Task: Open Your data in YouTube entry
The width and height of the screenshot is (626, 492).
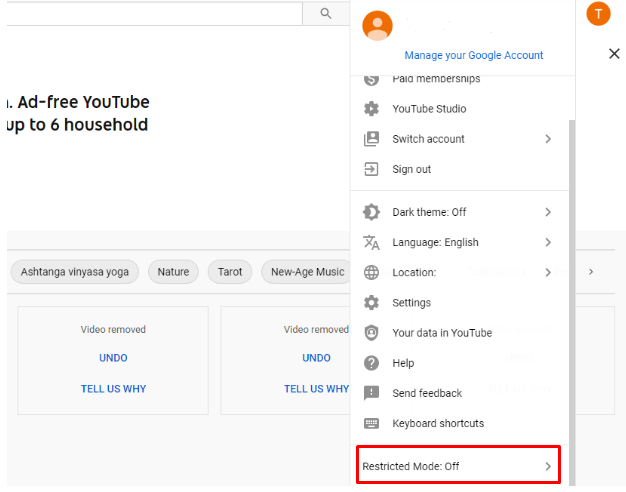Action: pyautogui.click(x=460, y=333)
